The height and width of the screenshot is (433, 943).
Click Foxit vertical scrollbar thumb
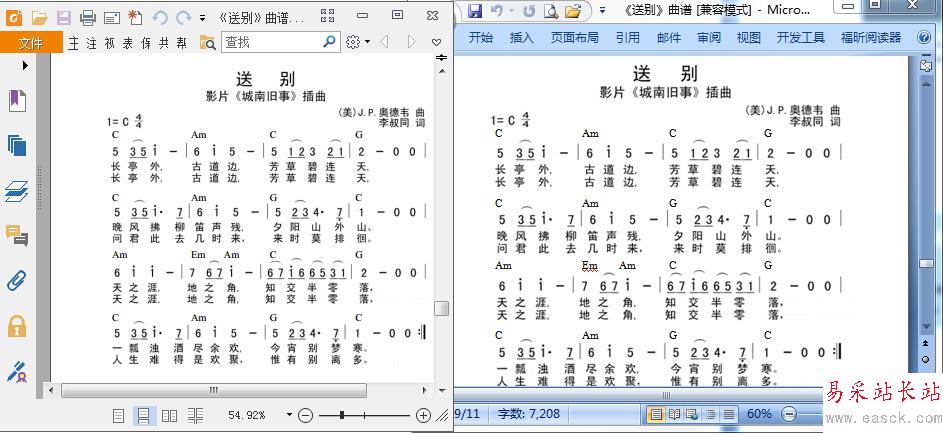coord(442,308)
